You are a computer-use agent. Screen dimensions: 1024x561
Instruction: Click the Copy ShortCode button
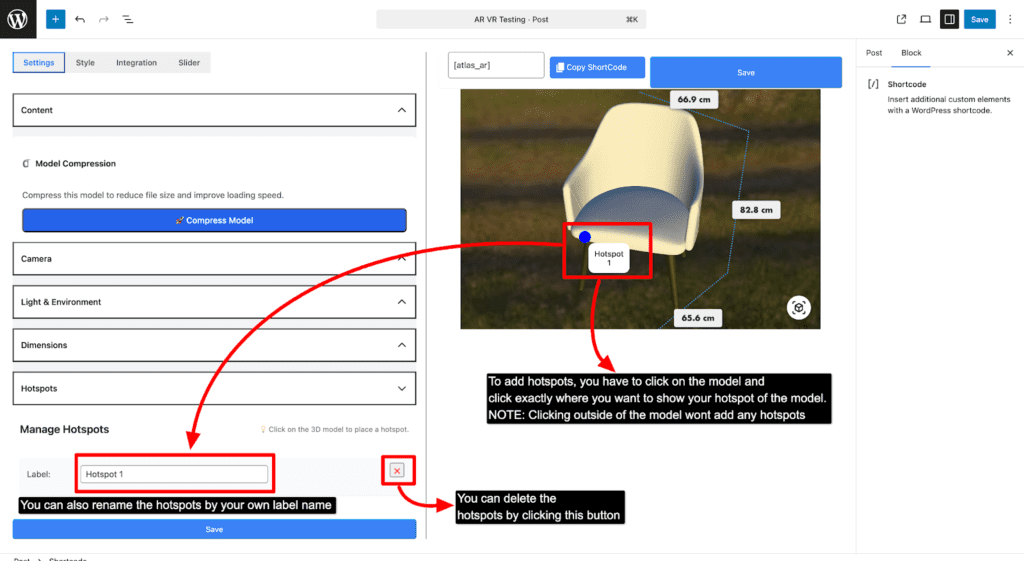pyautogui.click(x=597, y=67)
